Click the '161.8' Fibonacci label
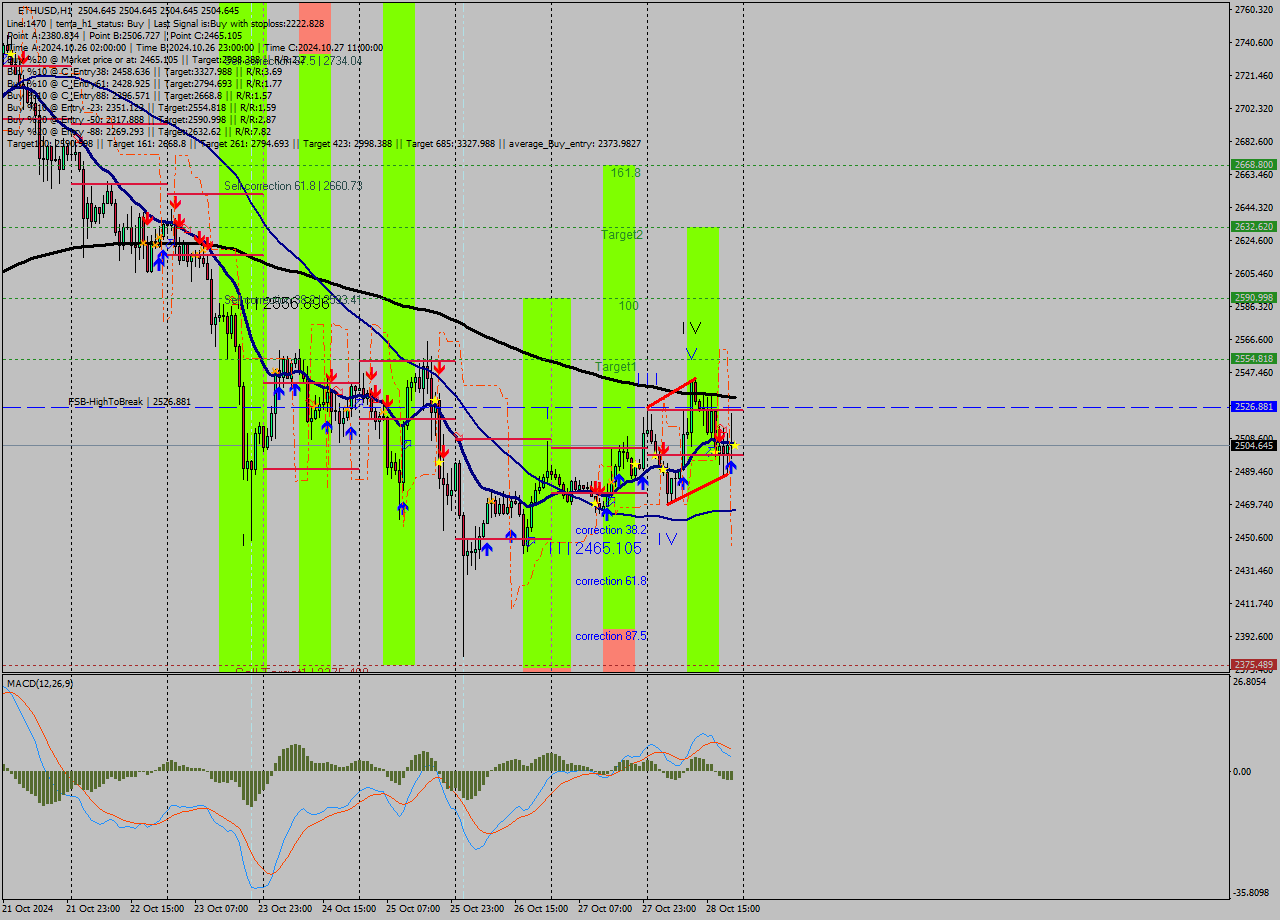 click(625, 173)
